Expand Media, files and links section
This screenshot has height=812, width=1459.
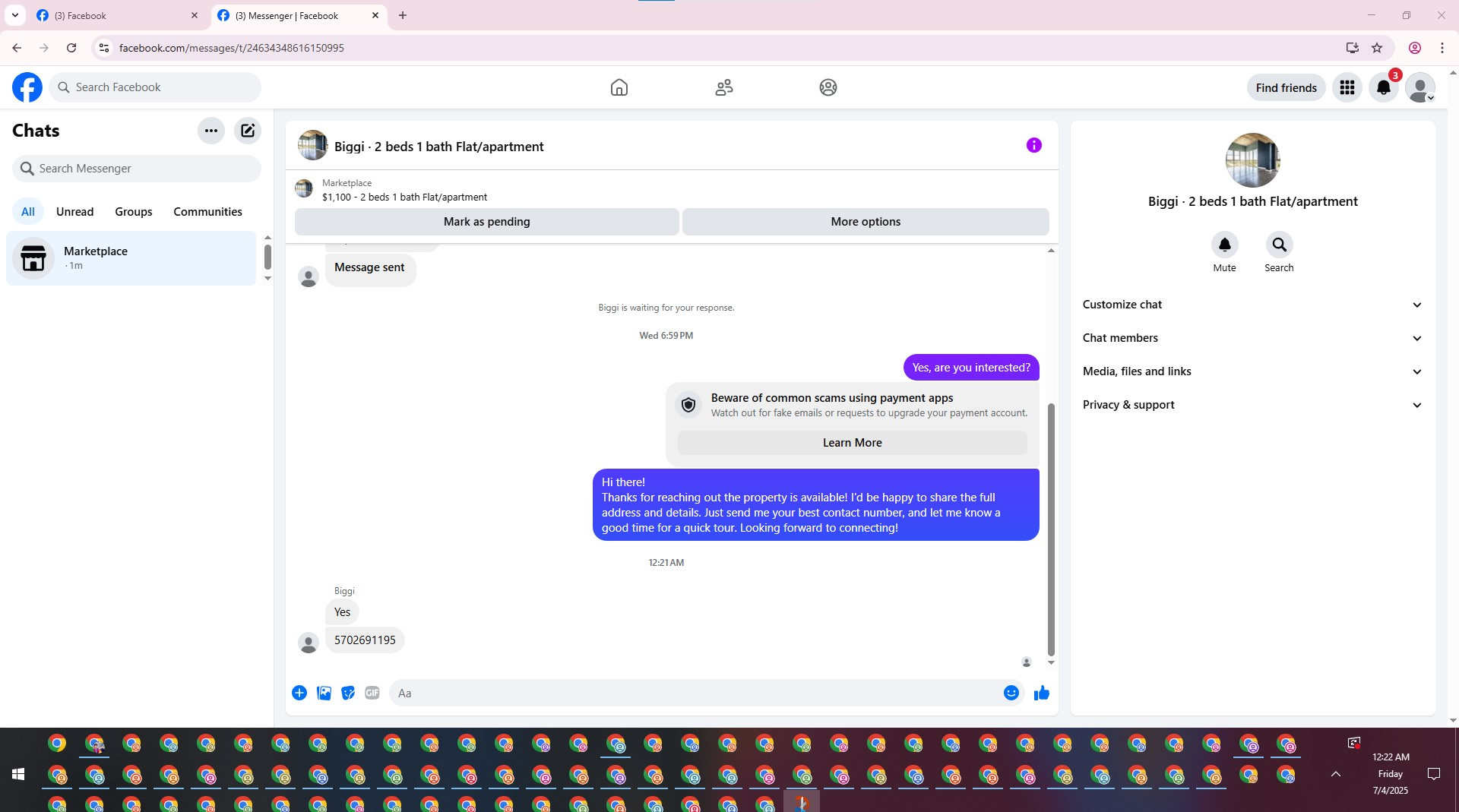(x=1252, y=371)
